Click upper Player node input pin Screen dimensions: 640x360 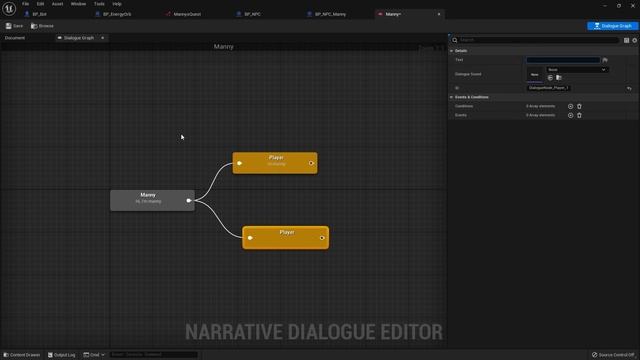coord(240,163)
